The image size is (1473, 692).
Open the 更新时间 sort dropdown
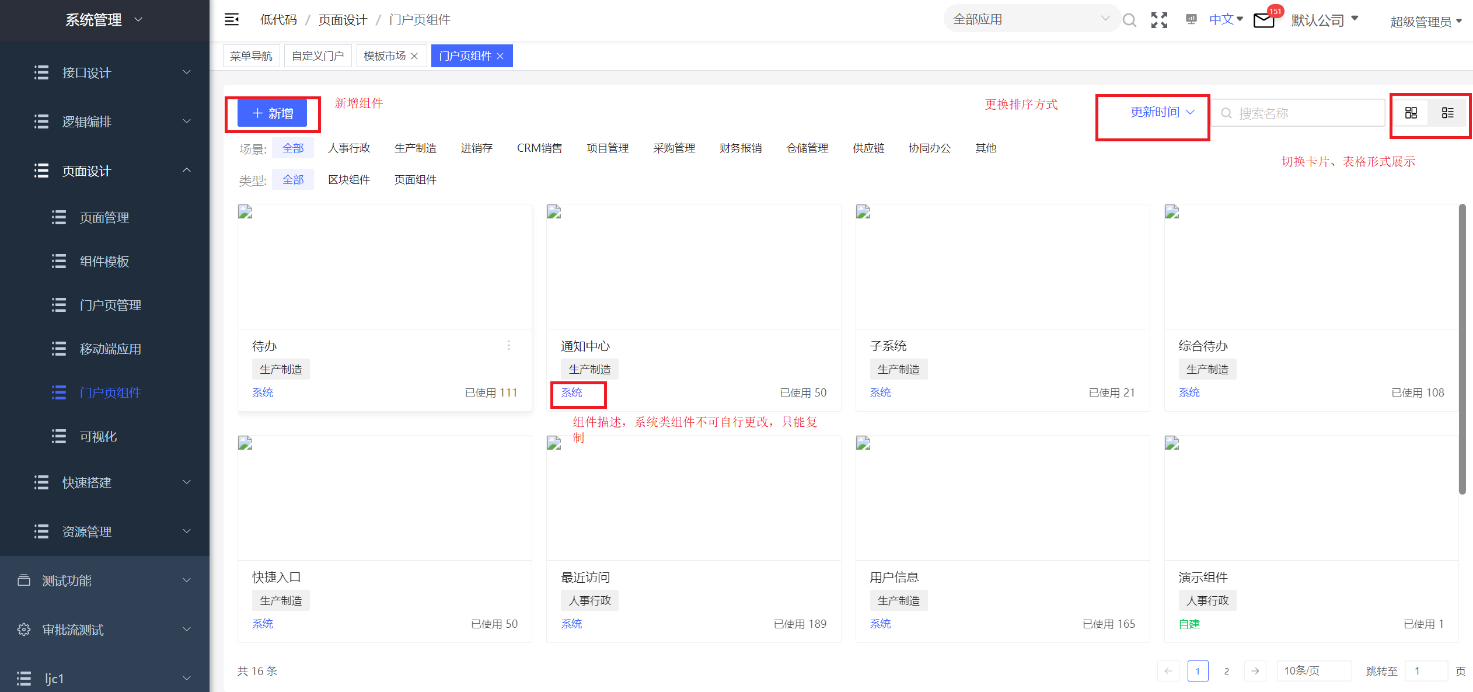1162,113
